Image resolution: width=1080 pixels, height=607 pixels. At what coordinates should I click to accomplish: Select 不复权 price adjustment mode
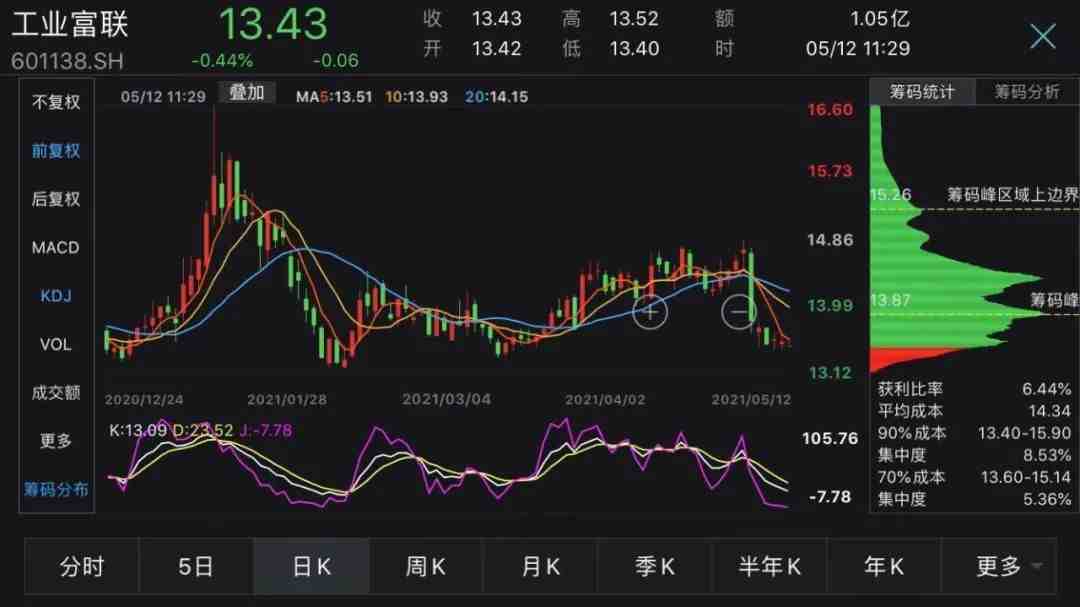pos(56,103)
